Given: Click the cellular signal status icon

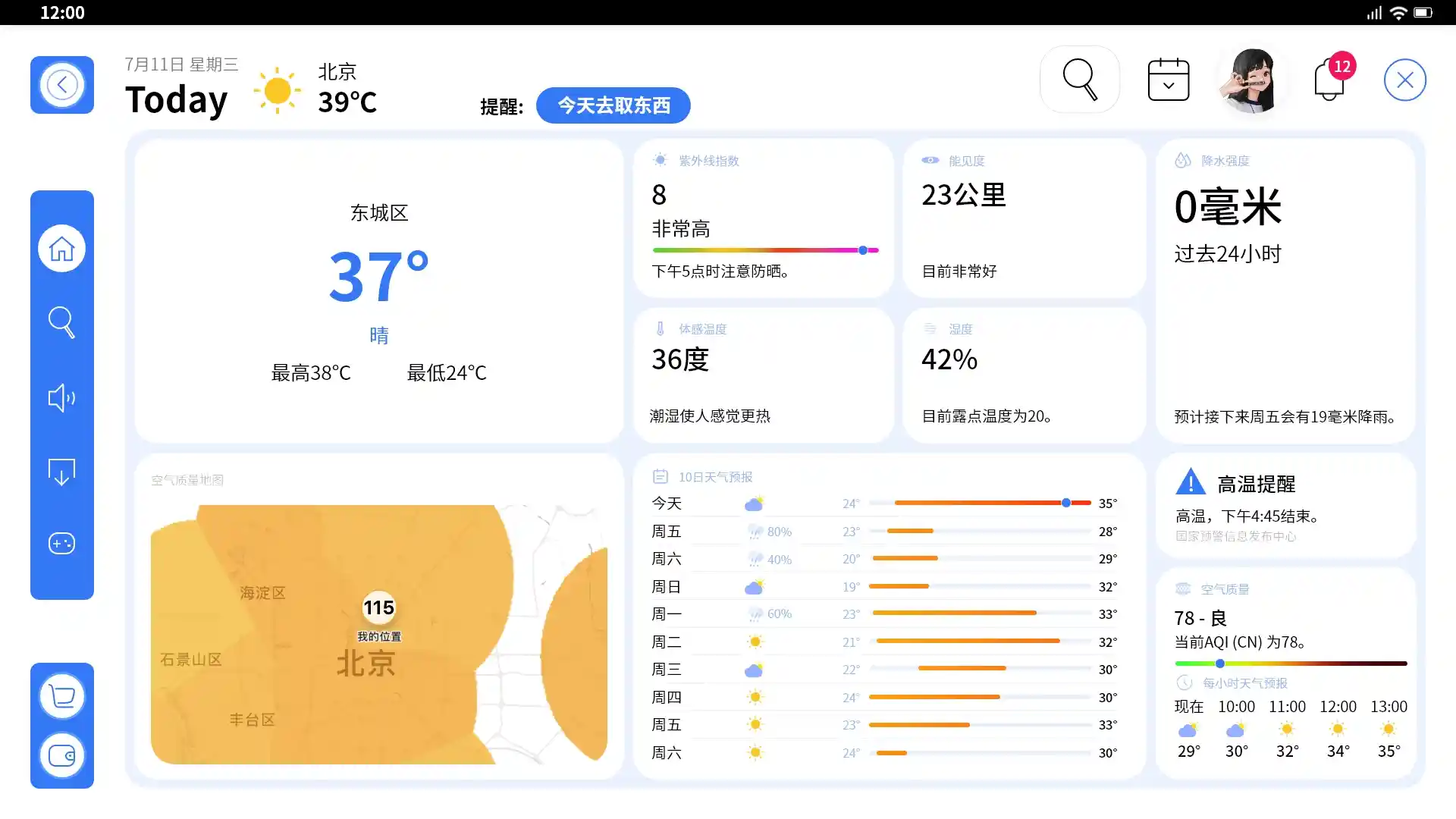Looking at the screenshot, I should point(1374,13).
